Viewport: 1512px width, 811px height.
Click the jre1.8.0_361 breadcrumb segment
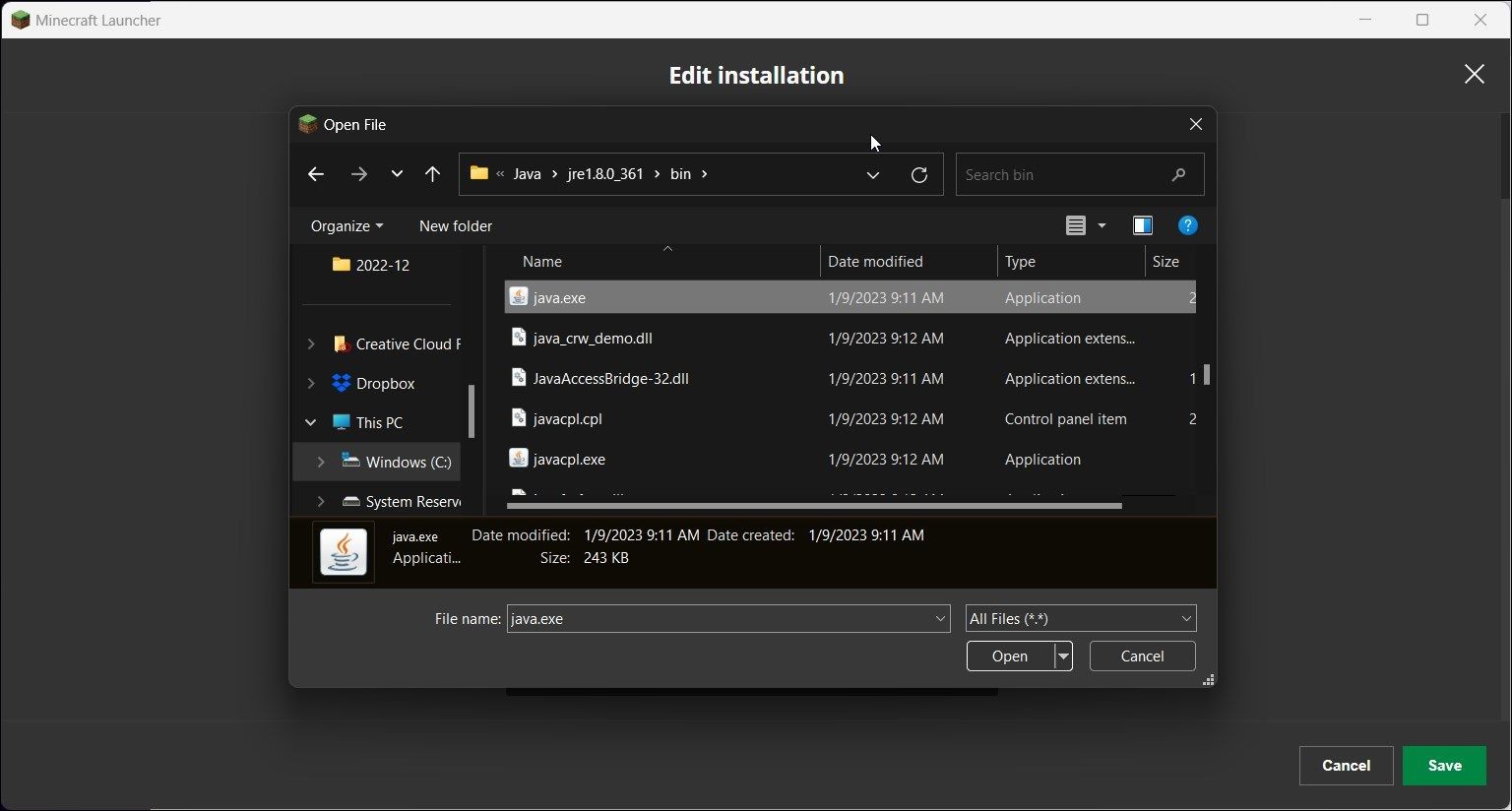tap(605, 174)
